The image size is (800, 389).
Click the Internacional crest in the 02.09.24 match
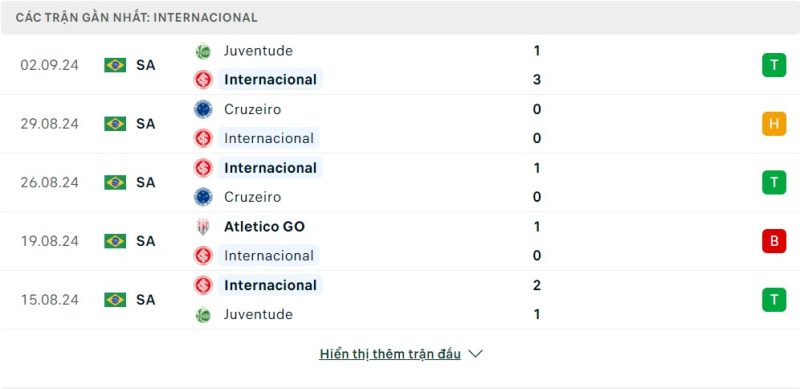coord(203,80)
